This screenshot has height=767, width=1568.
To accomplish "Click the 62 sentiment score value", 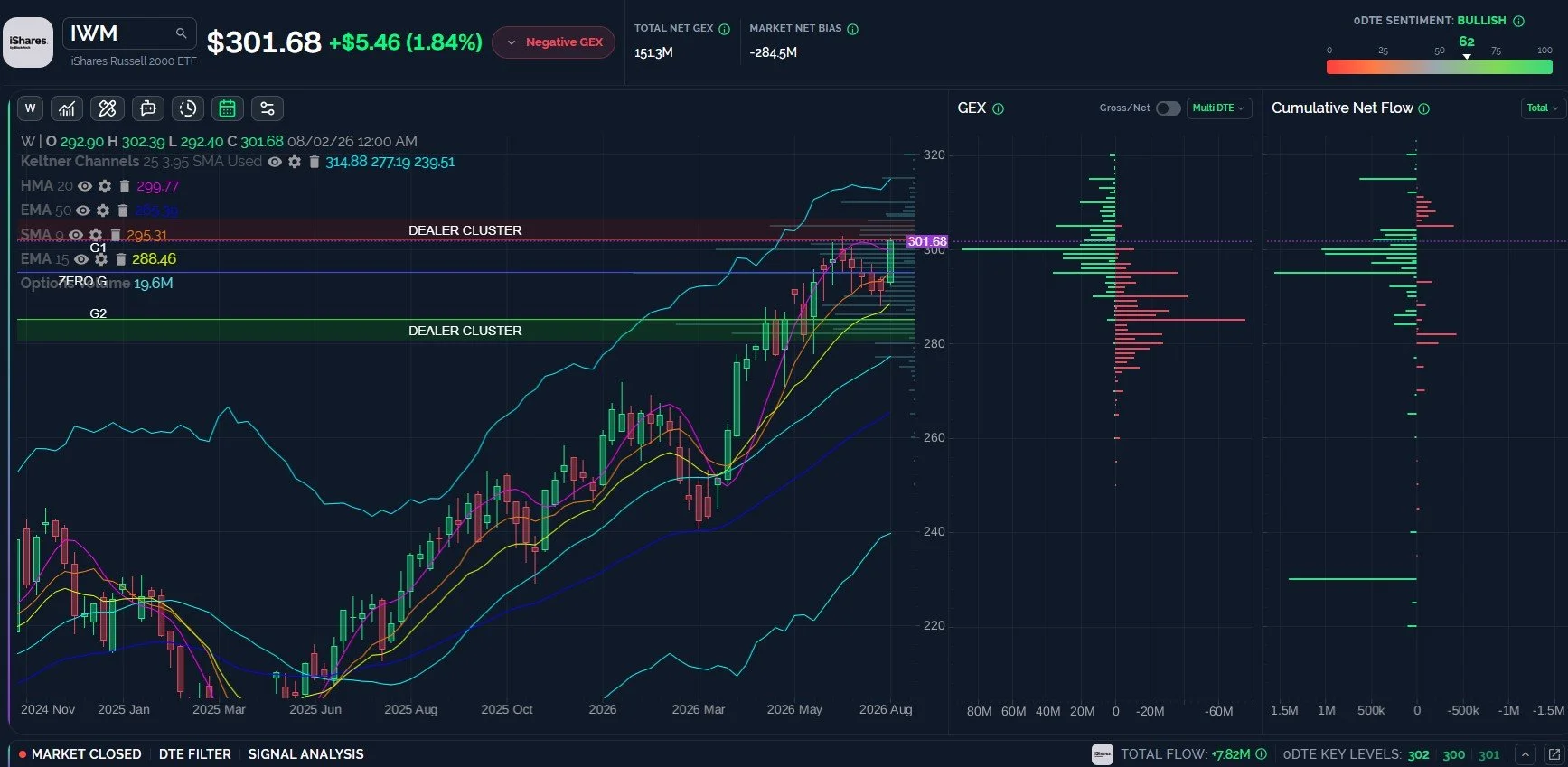I will tap(1467, 42).
